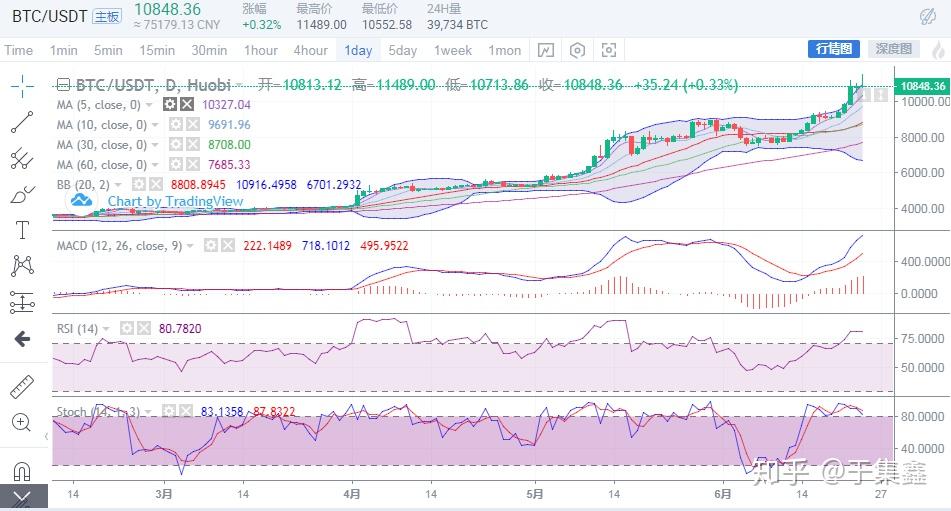
Task: Remove the MA 30 indicator
Action: tap(193, 144)
